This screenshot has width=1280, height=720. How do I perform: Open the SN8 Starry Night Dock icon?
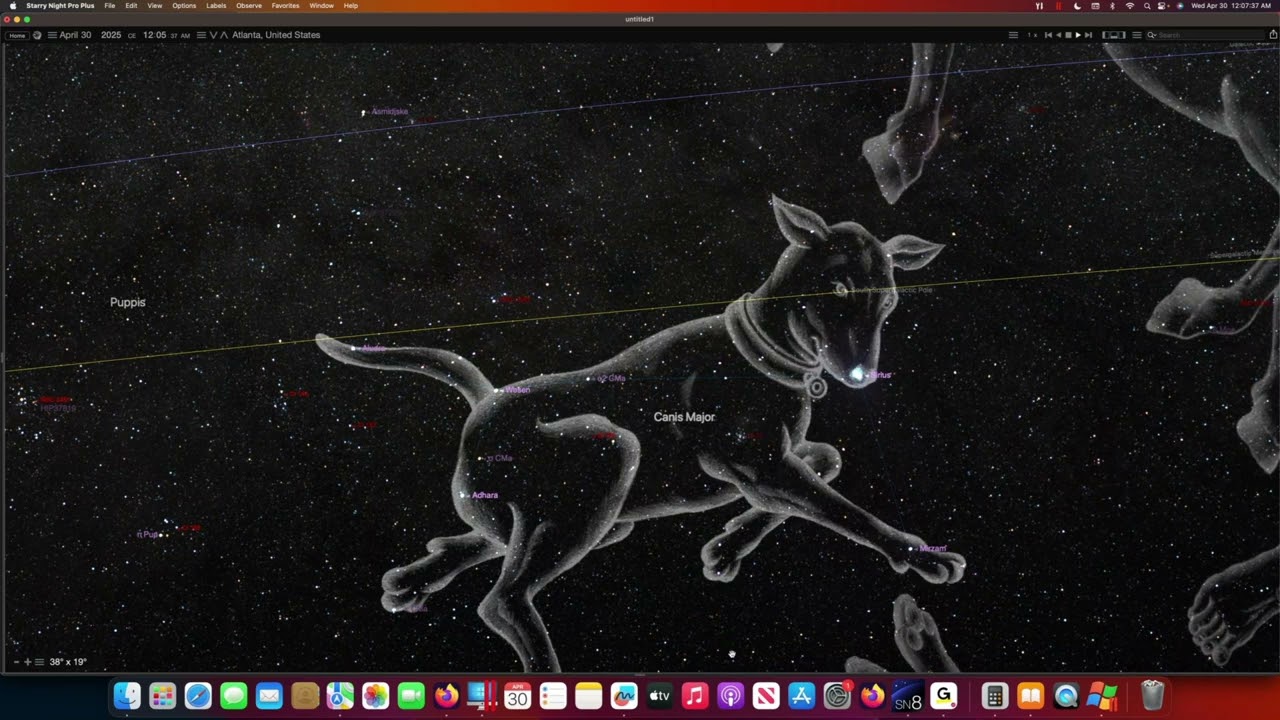pos(908,695)
